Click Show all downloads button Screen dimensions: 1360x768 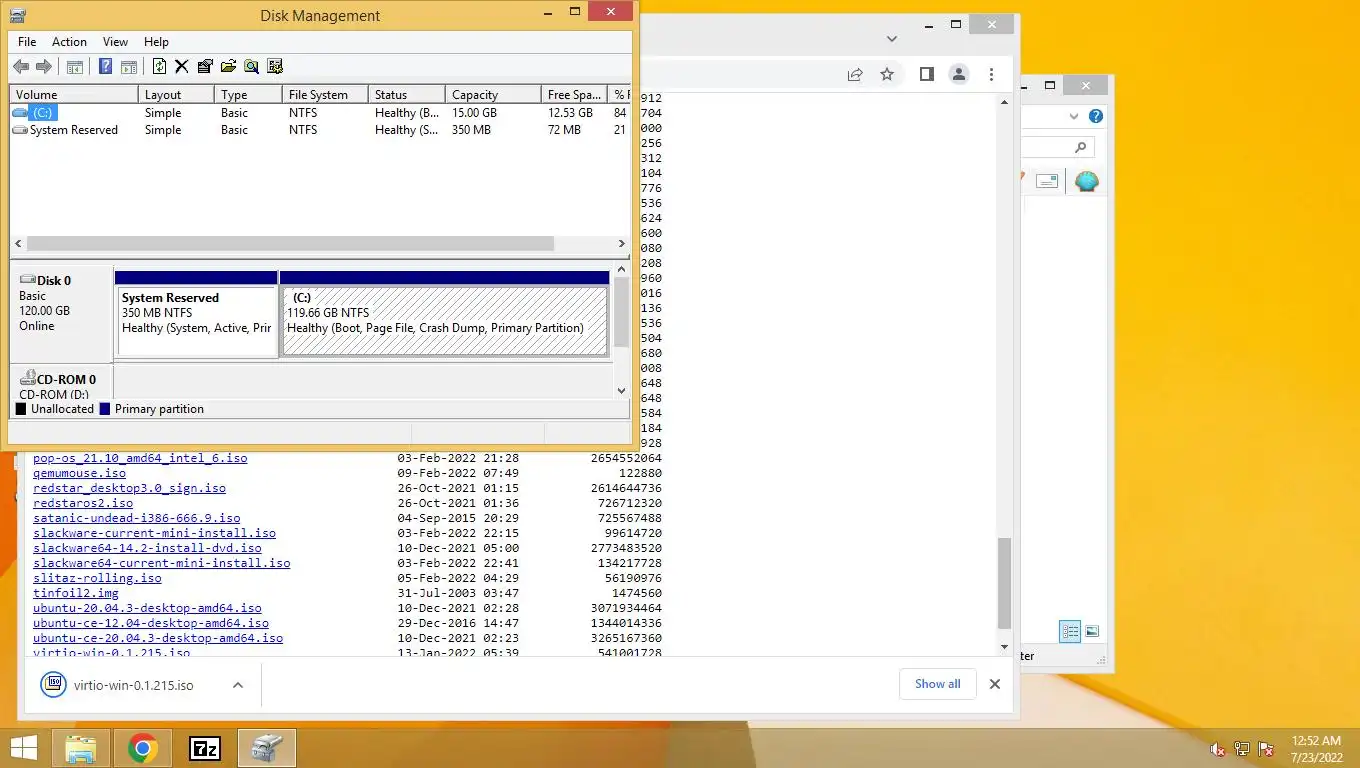pos(937,684)
